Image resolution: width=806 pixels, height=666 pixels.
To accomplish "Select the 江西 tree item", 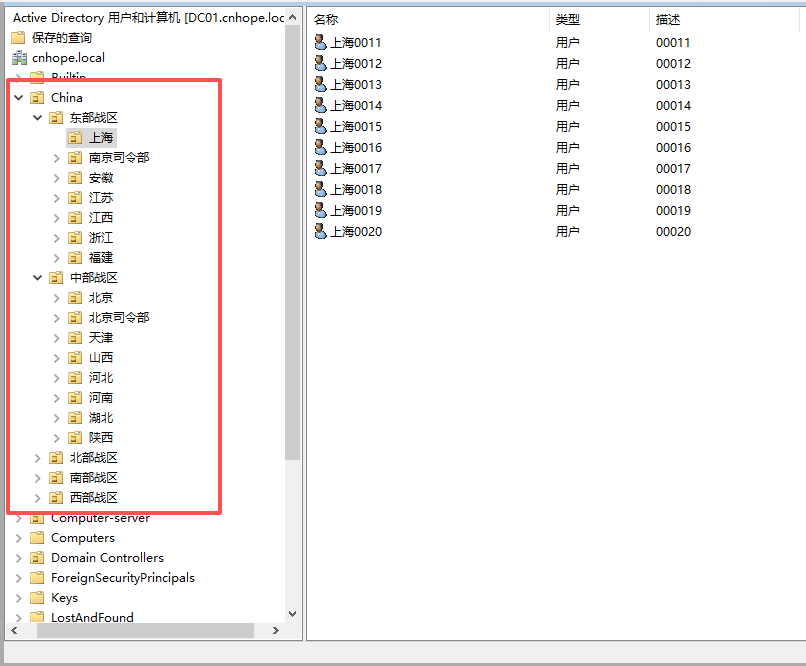I will point(101,218).
